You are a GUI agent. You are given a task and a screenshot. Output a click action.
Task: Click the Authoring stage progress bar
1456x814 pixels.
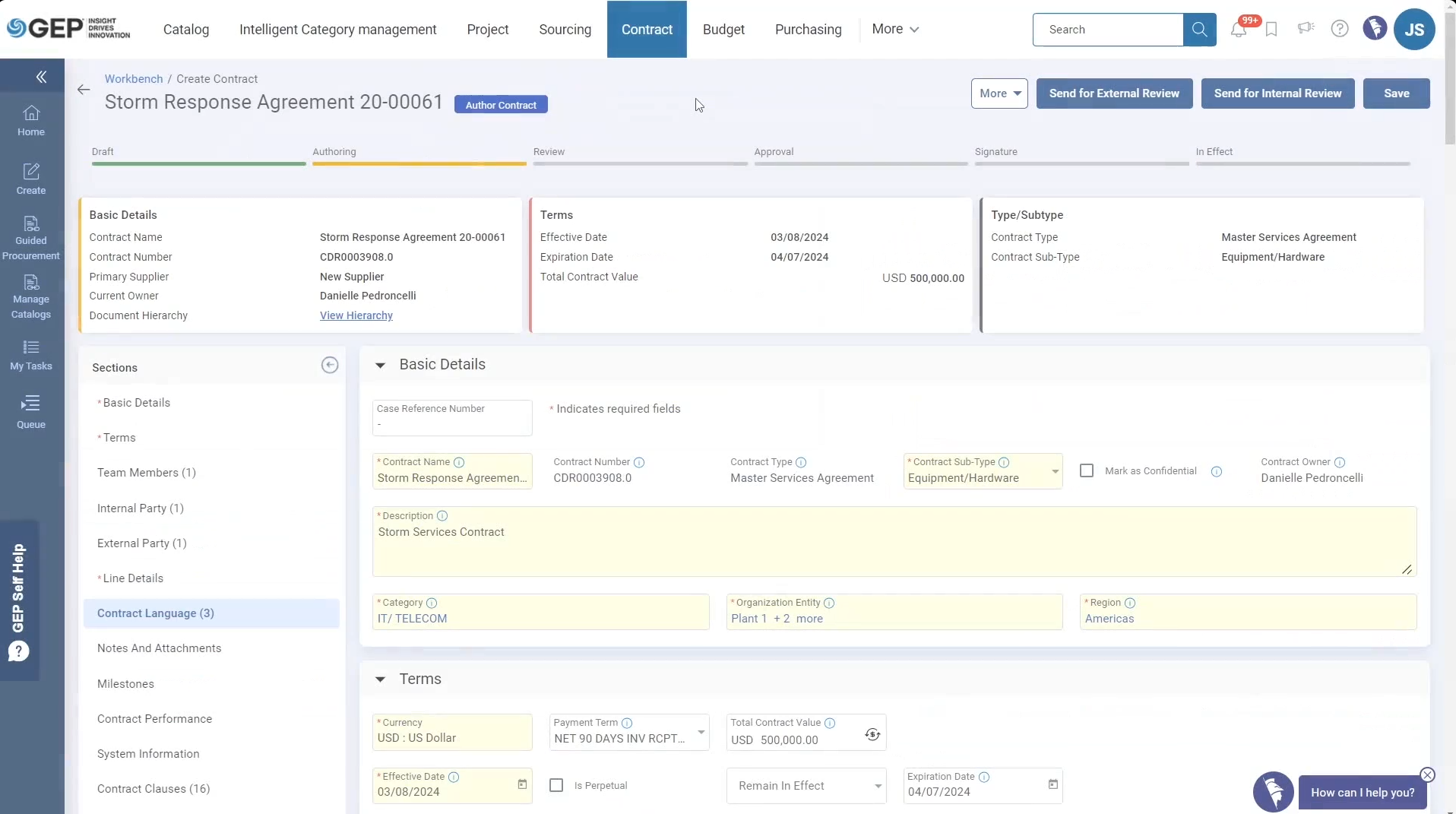(419, 163)
